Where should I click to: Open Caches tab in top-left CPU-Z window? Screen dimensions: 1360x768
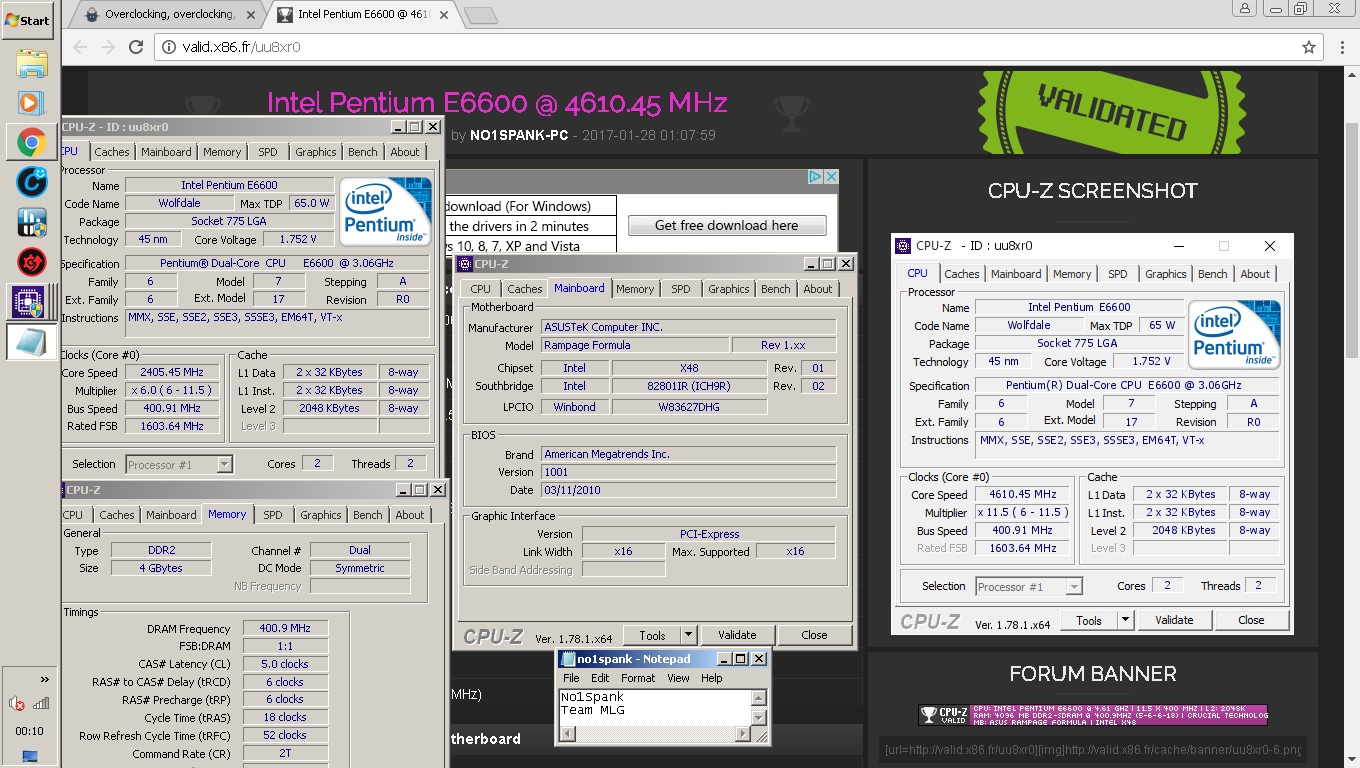[112, 152]
